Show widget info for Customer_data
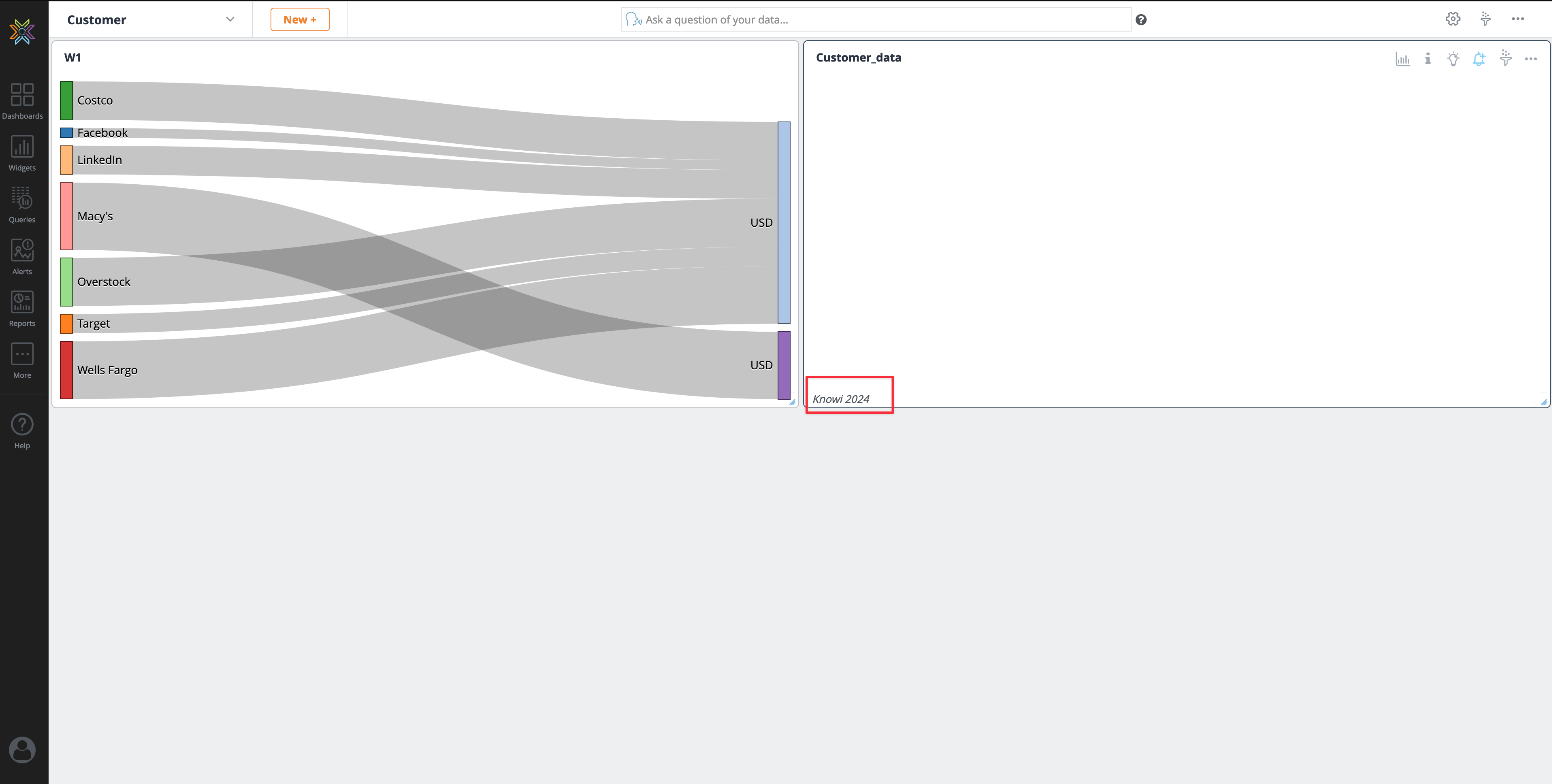The width and height of the screenshot is (1552, 784). pos(1428,58)
